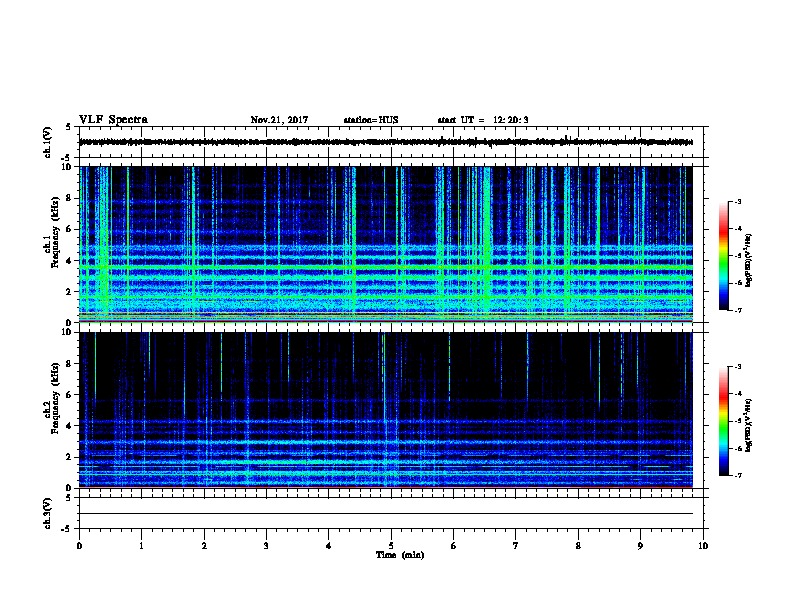
Task: Click time axis tick label "0"
Action: tap(79, 546)
